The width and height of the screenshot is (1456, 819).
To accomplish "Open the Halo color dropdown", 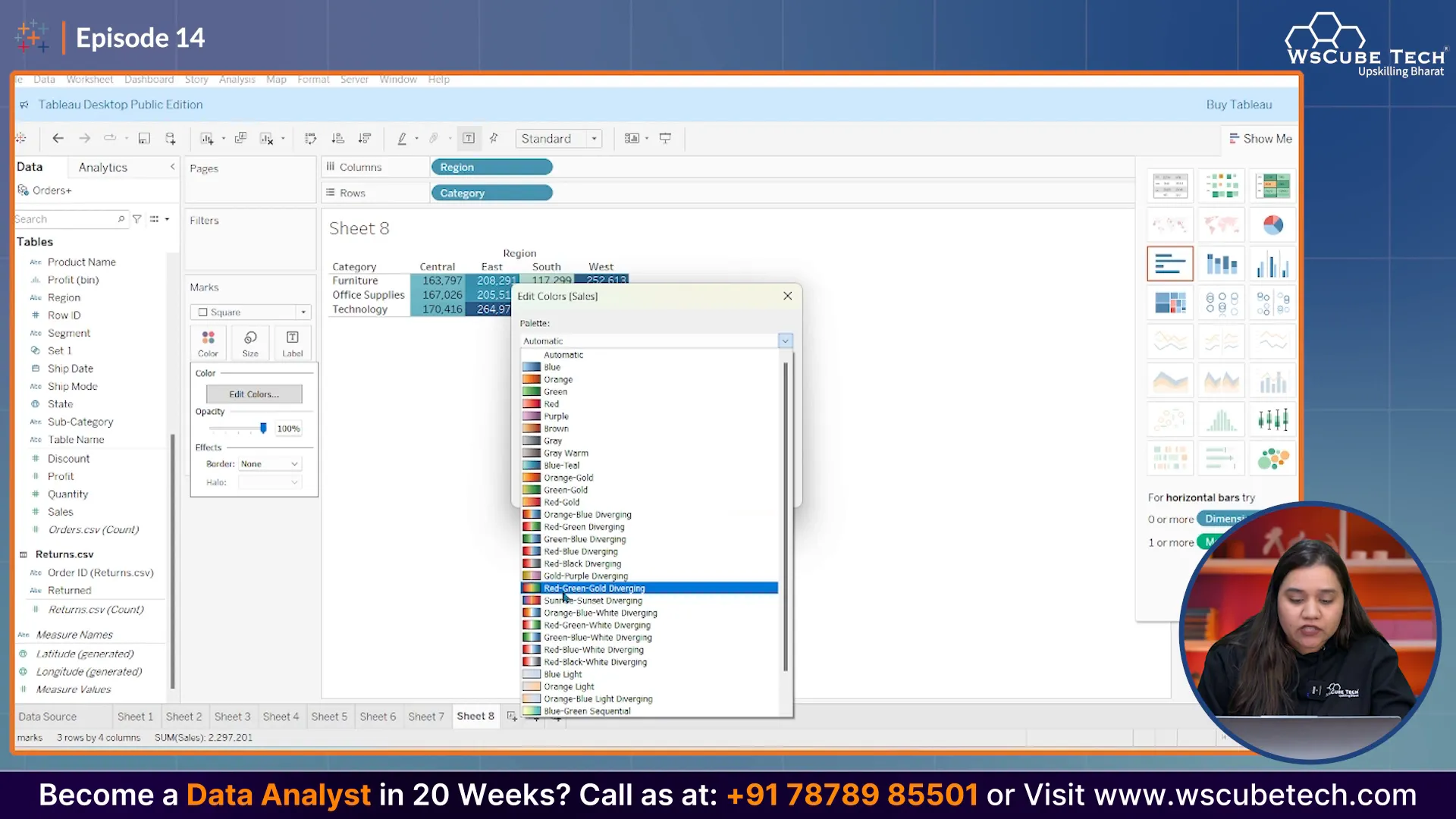I will [270, 482].
